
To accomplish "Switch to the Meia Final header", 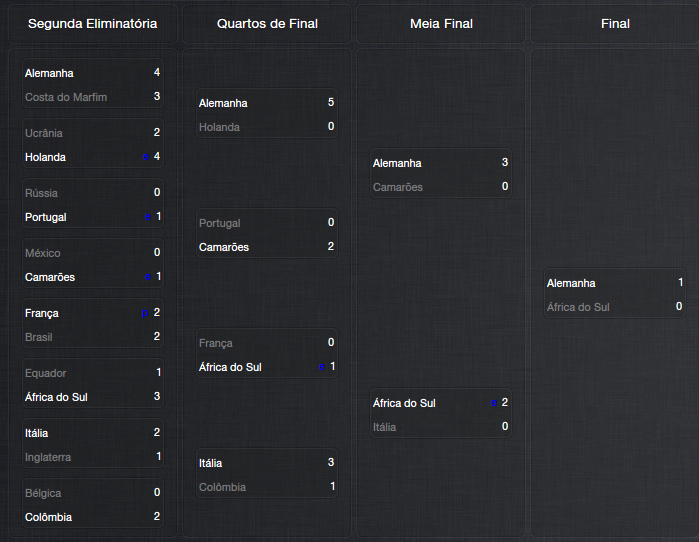I will coord(441,23).
